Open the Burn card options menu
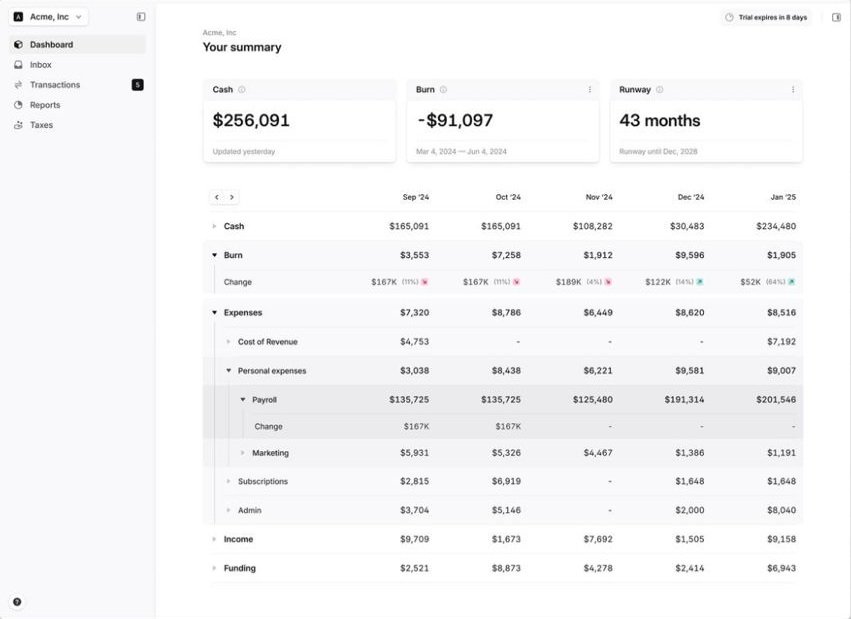851x619 pixels. (x=589, y=90)
